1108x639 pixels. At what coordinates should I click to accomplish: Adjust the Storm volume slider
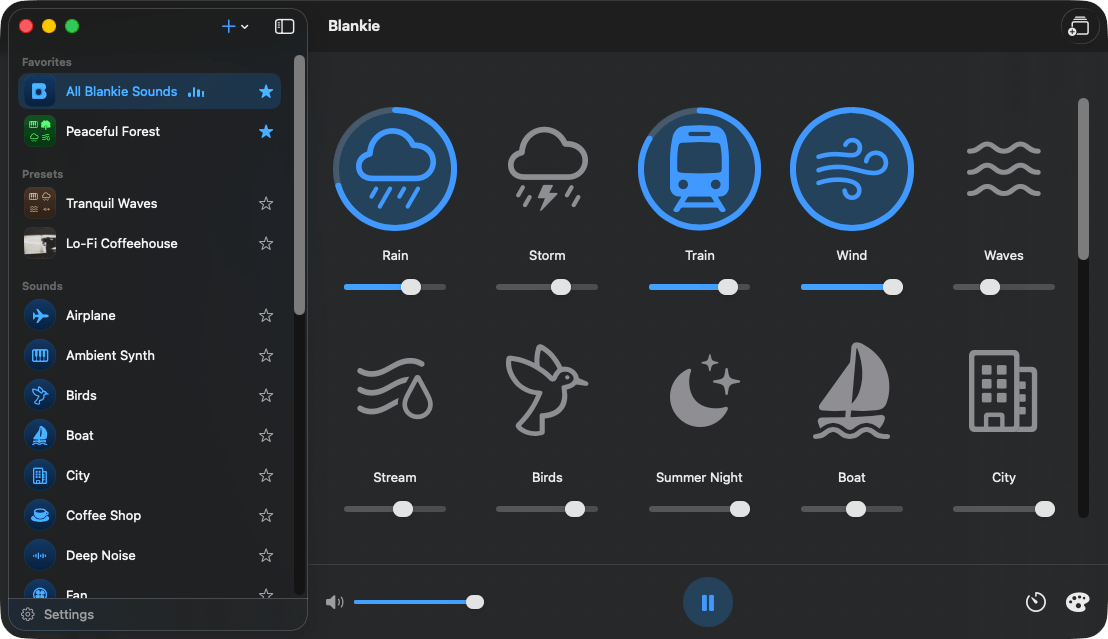coord(547,287)
